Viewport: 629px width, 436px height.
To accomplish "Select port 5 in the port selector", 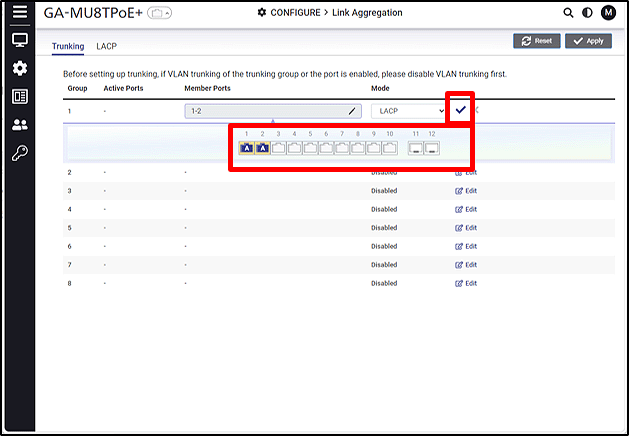I will tap(310, 148).
